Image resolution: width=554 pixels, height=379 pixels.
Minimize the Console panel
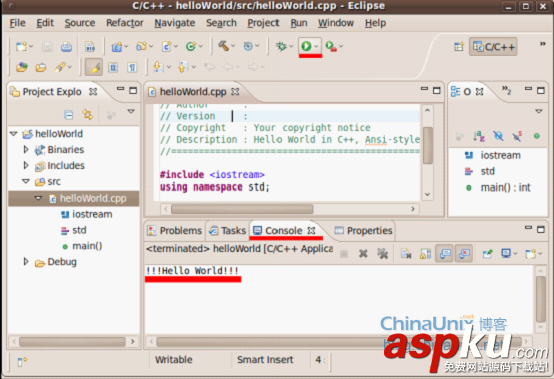528,228
